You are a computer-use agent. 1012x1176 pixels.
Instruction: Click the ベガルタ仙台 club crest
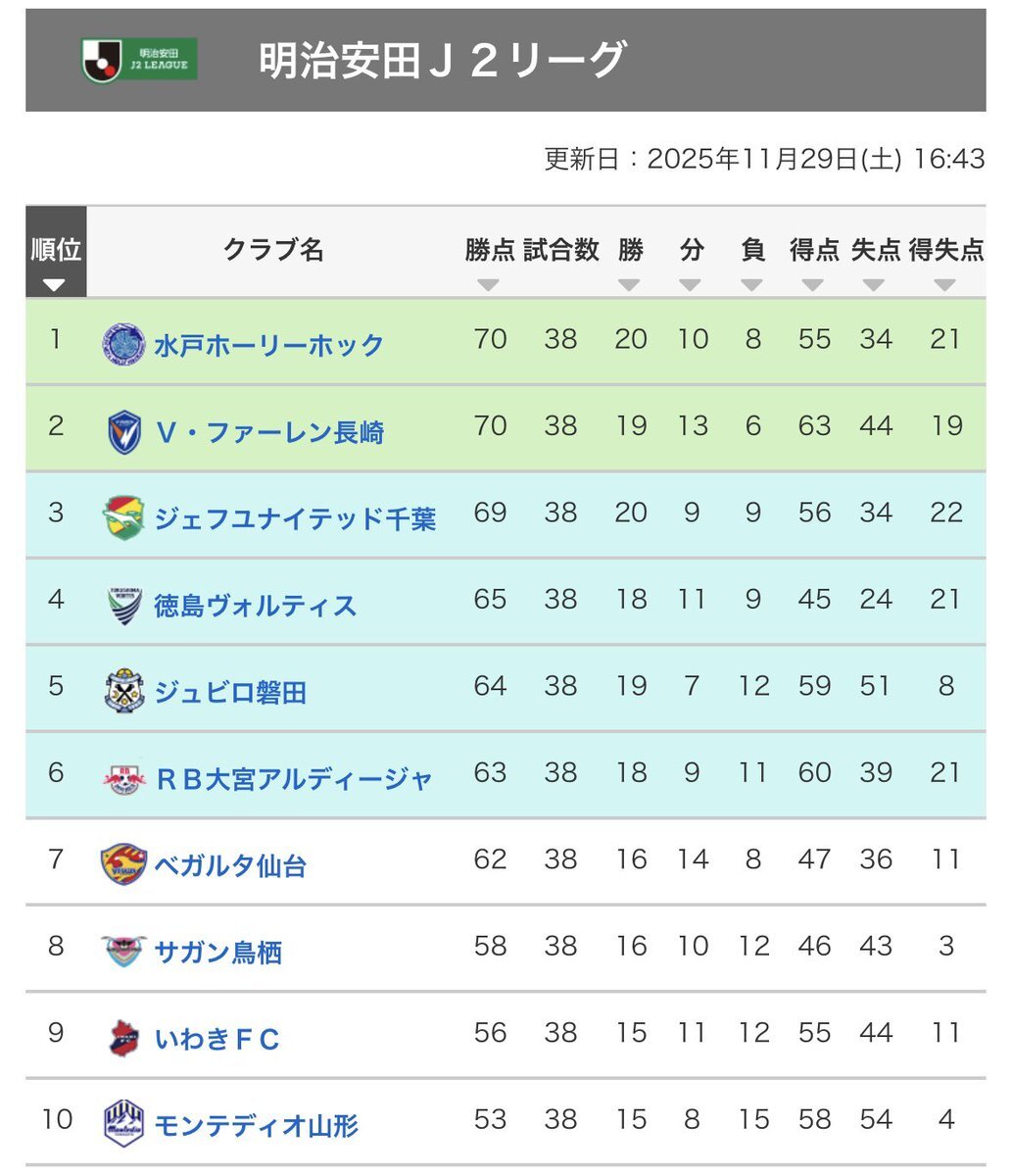pyautogui.click(x=124, y=864)
